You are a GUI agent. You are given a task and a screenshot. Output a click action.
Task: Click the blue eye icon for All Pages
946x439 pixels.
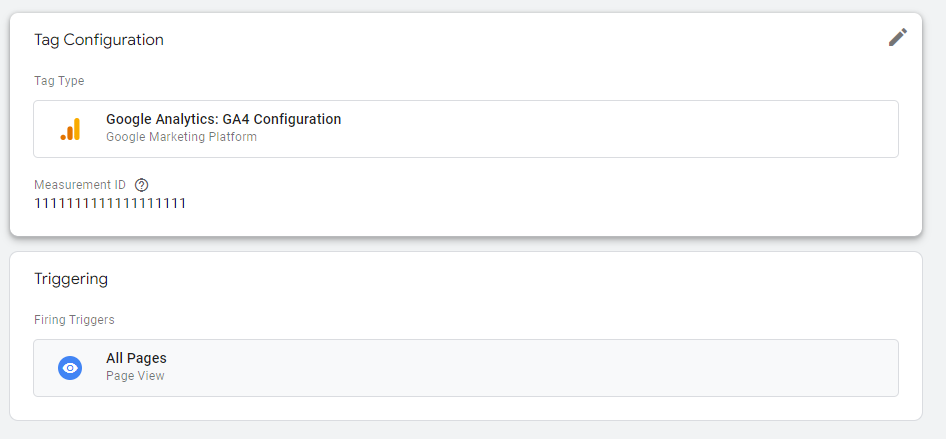point(70,368)
